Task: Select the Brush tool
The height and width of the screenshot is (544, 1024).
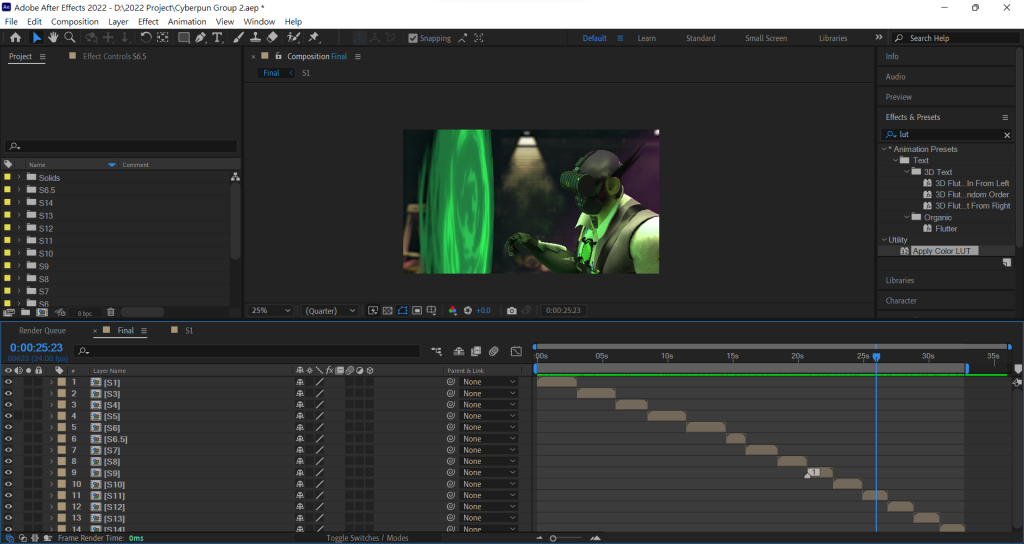Action: (239, 38)
